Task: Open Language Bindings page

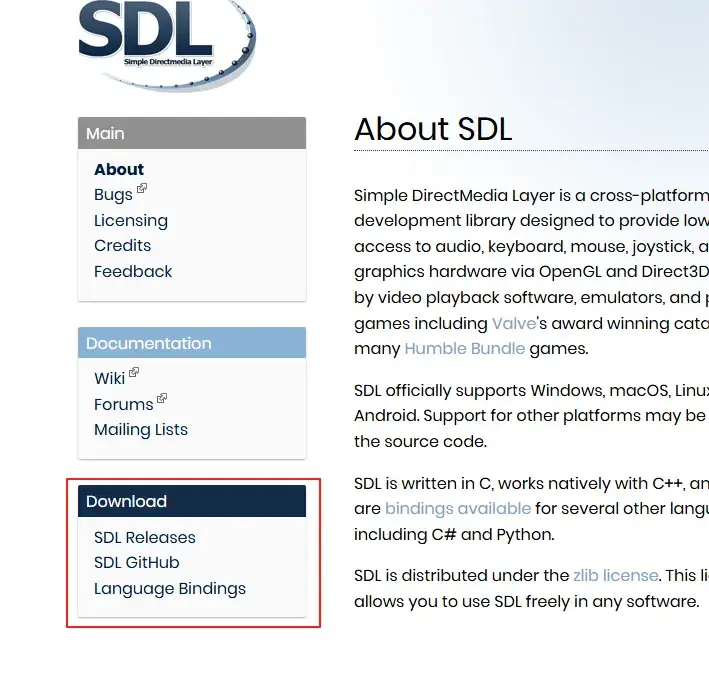Action: point(170,589)
